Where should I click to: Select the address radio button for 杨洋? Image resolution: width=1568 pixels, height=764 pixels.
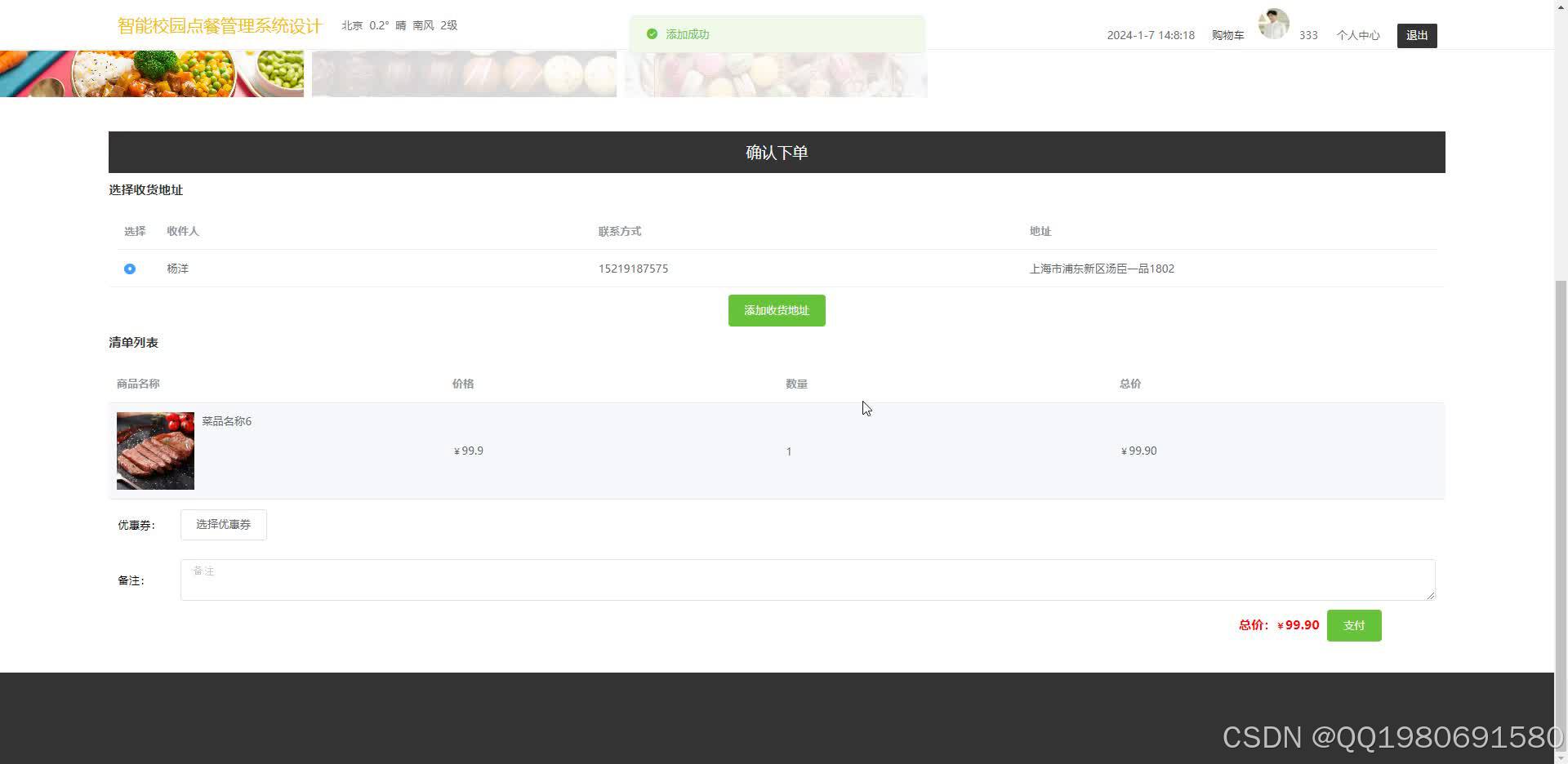(x=129, y=269)
